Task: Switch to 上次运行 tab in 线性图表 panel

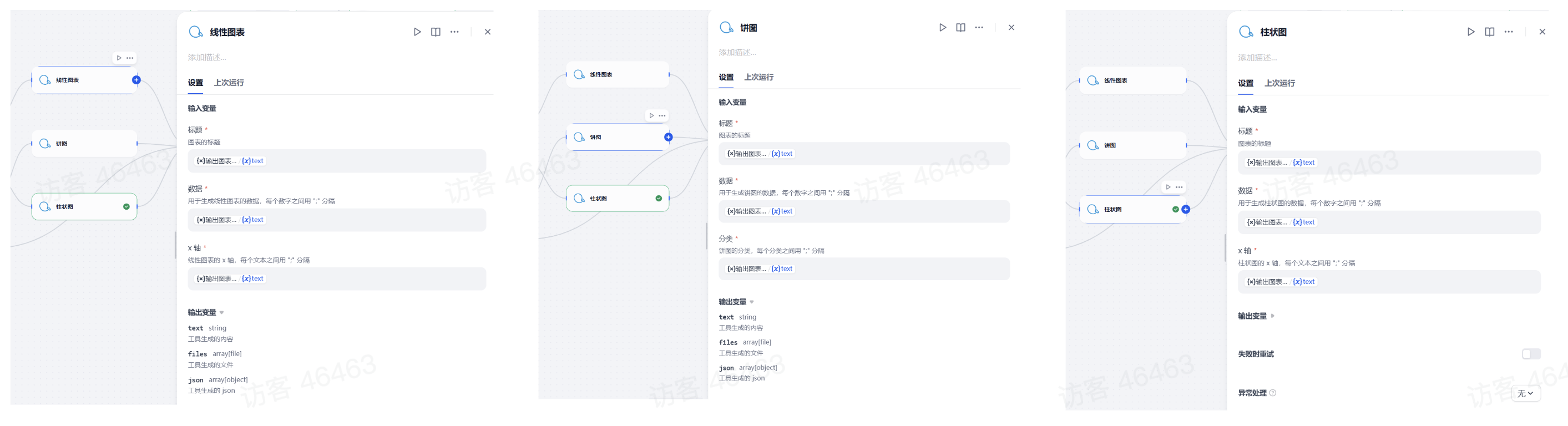Action: click(229, 83)
